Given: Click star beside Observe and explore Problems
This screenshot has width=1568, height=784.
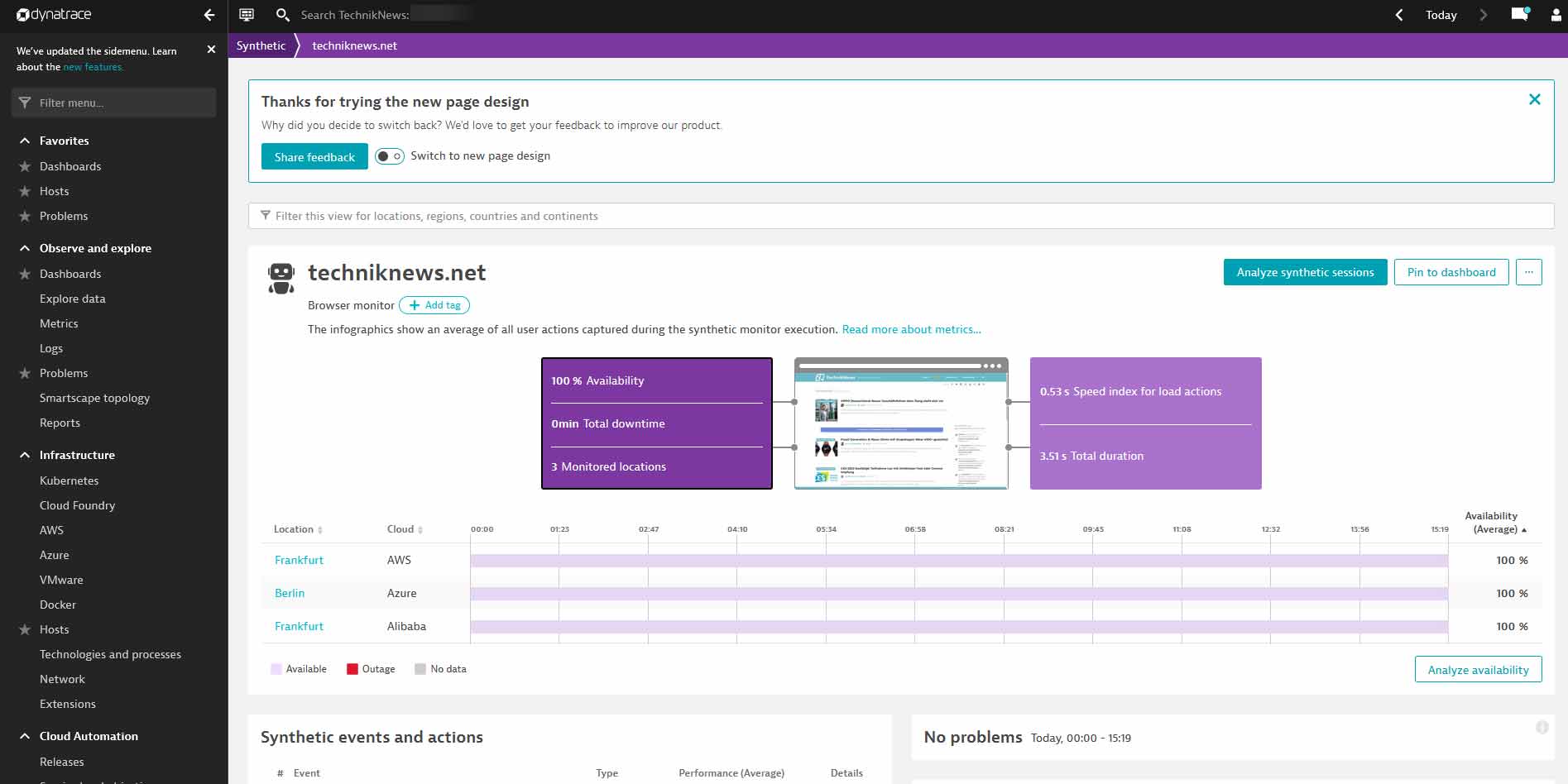Looking at the screenshot, I should pyautogui.click(x=25, y=373).
